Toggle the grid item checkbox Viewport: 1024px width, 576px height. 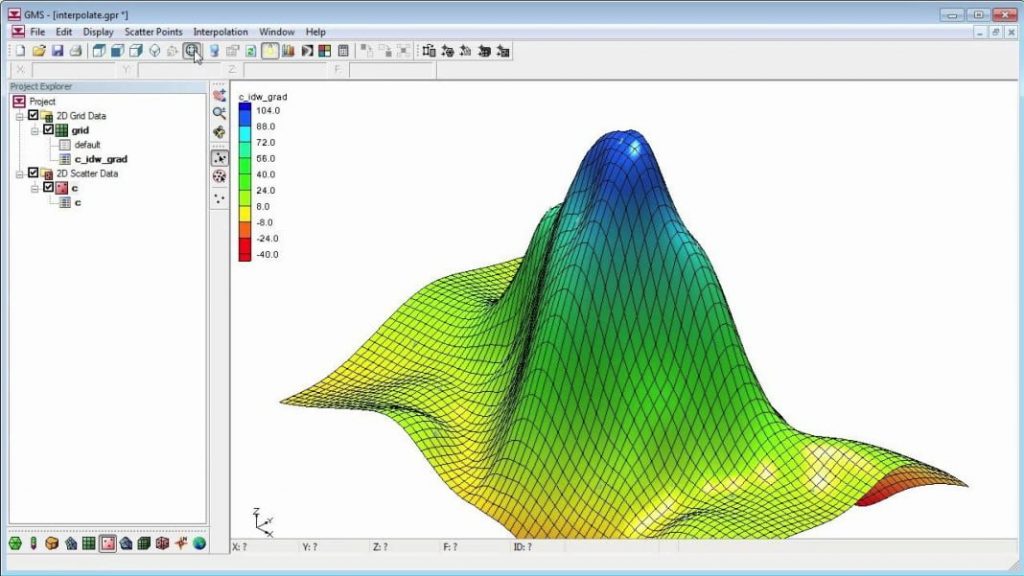point(48,130)
